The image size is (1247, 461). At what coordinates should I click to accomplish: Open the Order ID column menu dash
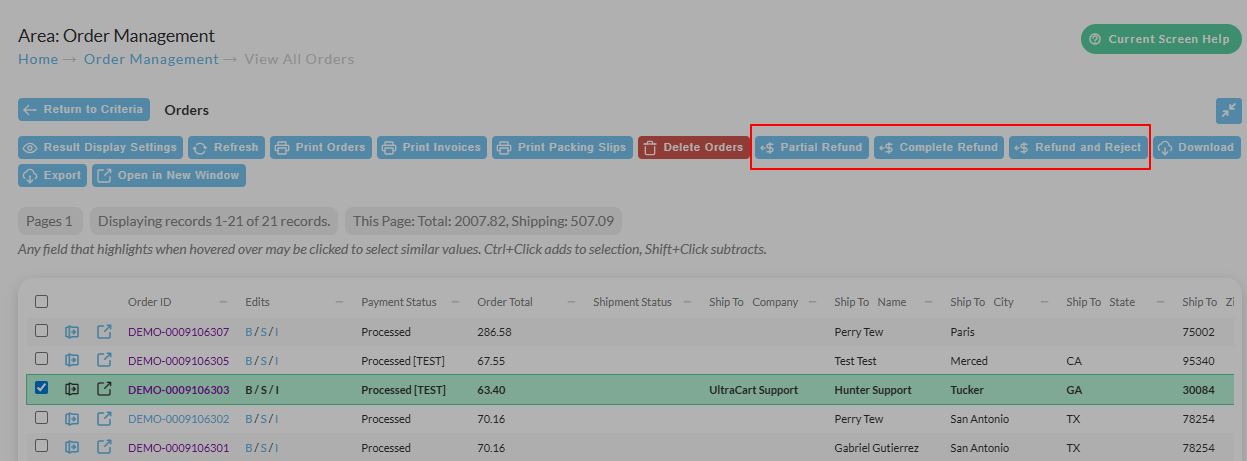pos(223,302)
